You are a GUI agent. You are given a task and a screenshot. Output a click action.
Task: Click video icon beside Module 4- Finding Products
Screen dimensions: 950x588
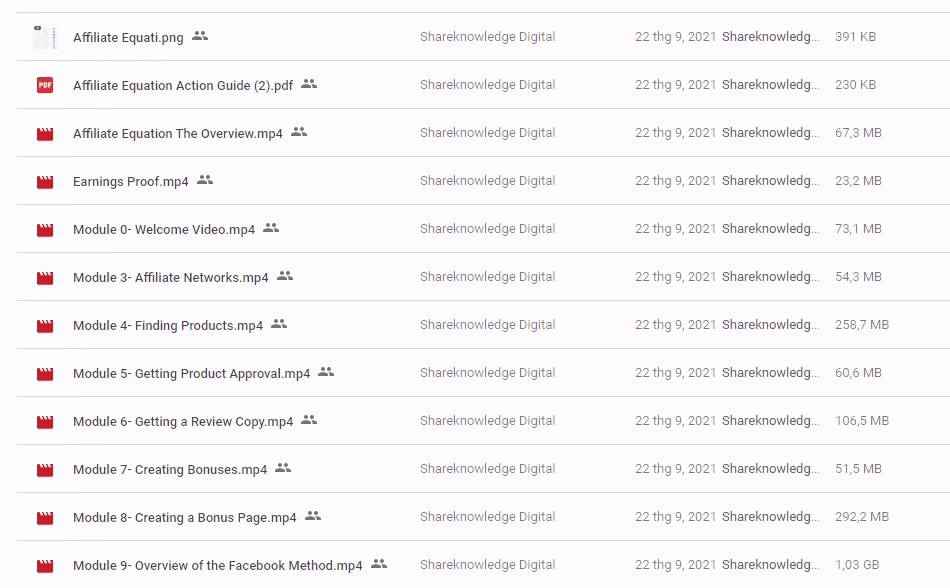[x=44, y=326]
